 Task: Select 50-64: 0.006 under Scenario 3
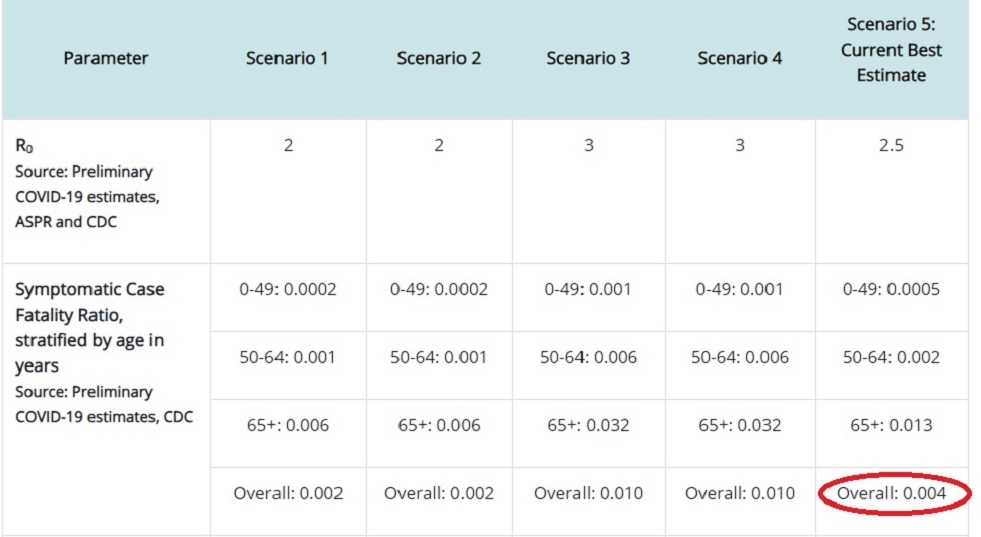588,357
